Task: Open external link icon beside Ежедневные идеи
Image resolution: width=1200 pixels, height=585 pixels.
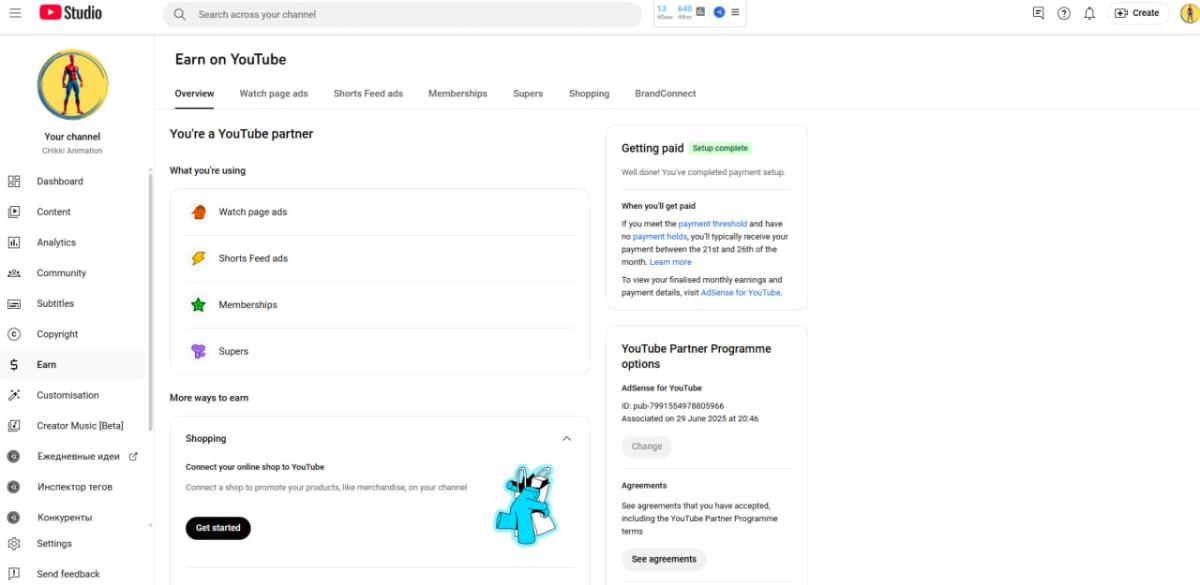Action: pyautogui.click(x=134, y=456)
